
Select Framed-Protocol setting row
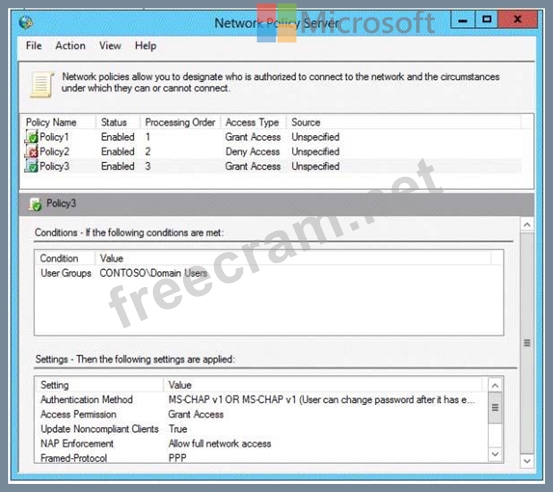[73, 458]
